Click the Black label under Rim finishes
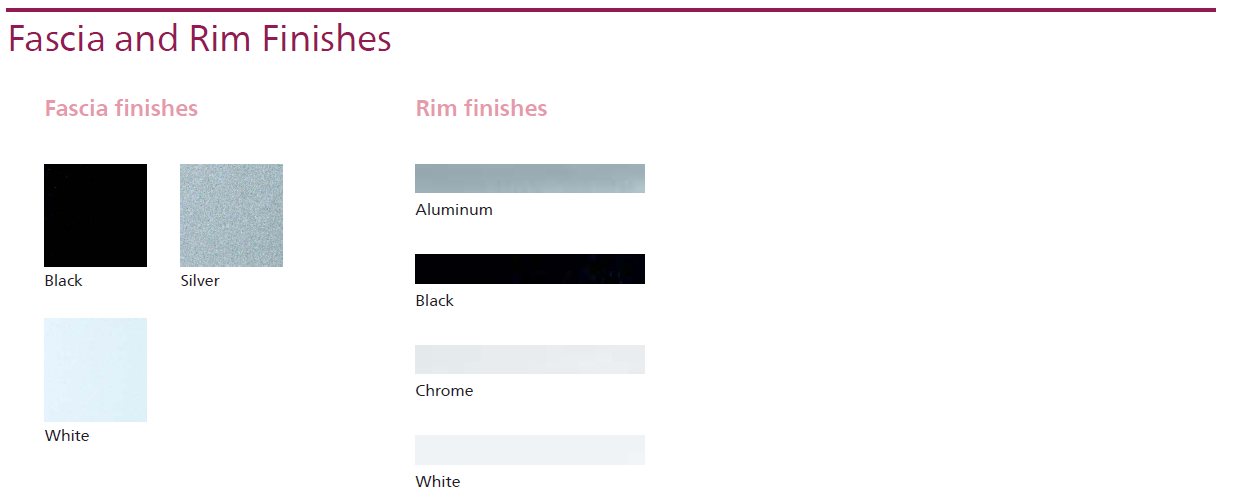 (x=434, y=301)
